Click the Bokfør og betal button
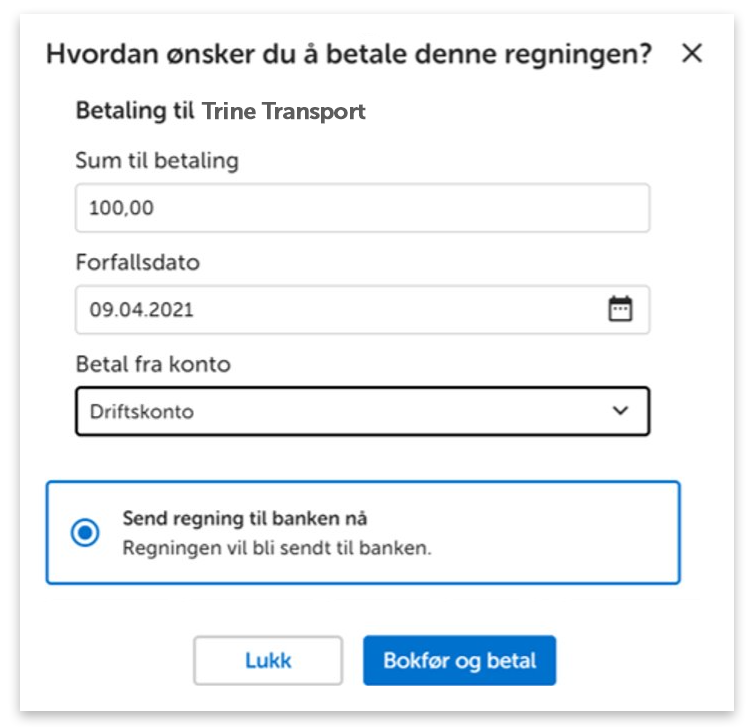 (459, 661)
